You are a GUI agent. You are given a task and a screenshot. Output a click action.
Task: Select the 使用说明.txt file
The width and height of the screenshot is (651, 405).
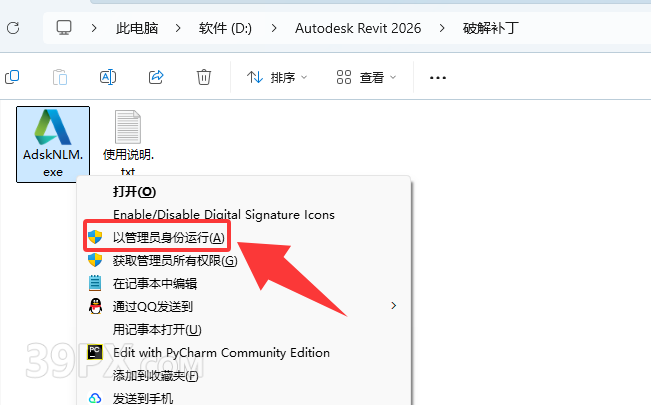point(128,142)
